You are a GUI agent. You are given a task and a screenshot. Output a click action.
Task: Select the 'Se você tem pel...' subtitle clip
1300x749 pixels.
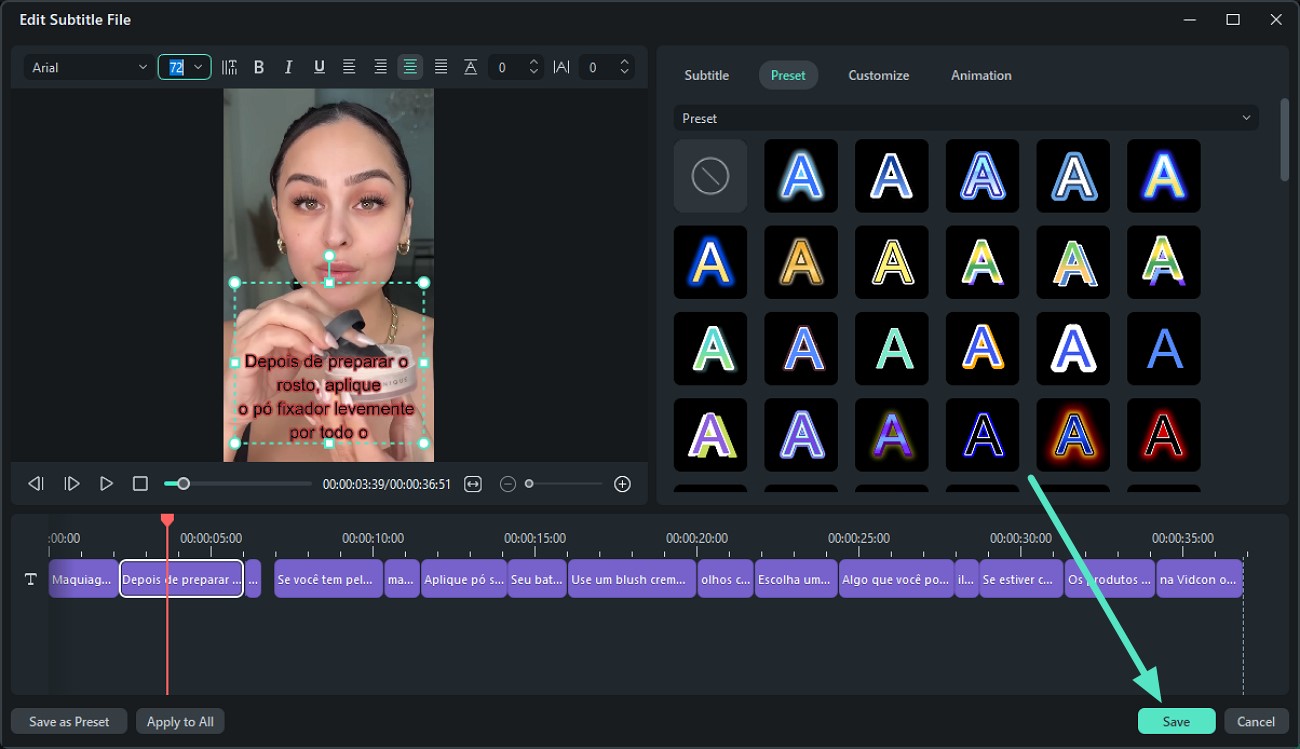(x=329, y=579)
